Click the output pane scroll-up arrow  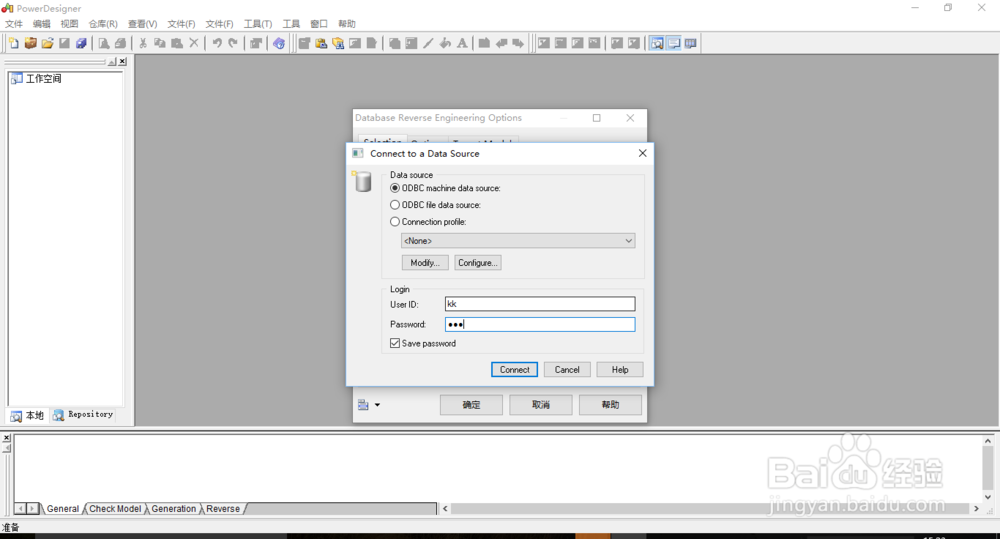click(988, 441)
